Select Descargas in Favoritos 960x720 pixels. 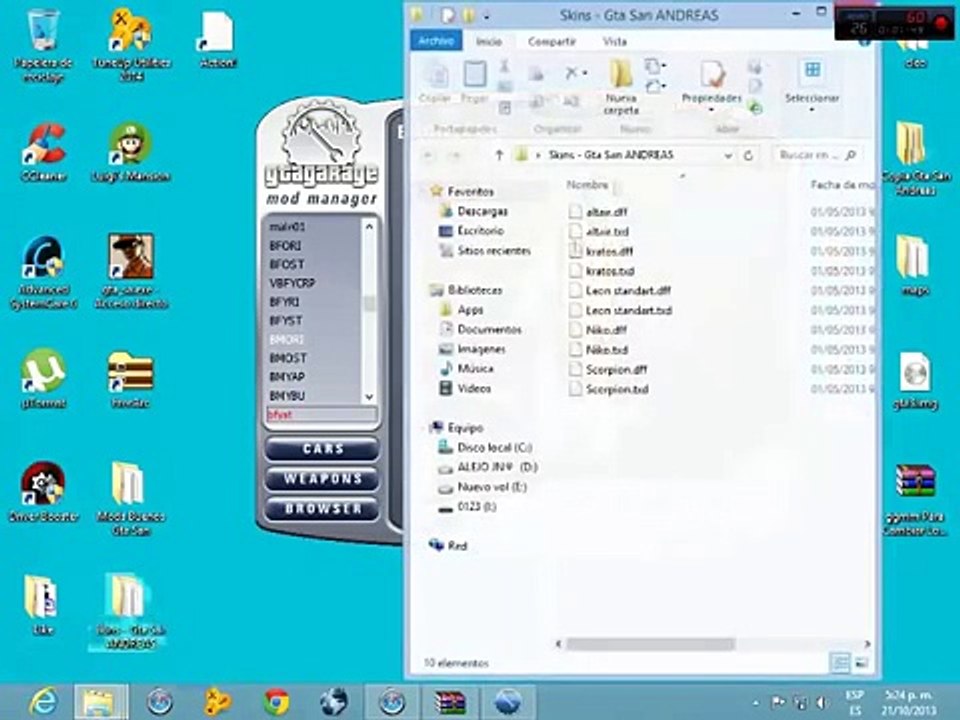[482, 211]
